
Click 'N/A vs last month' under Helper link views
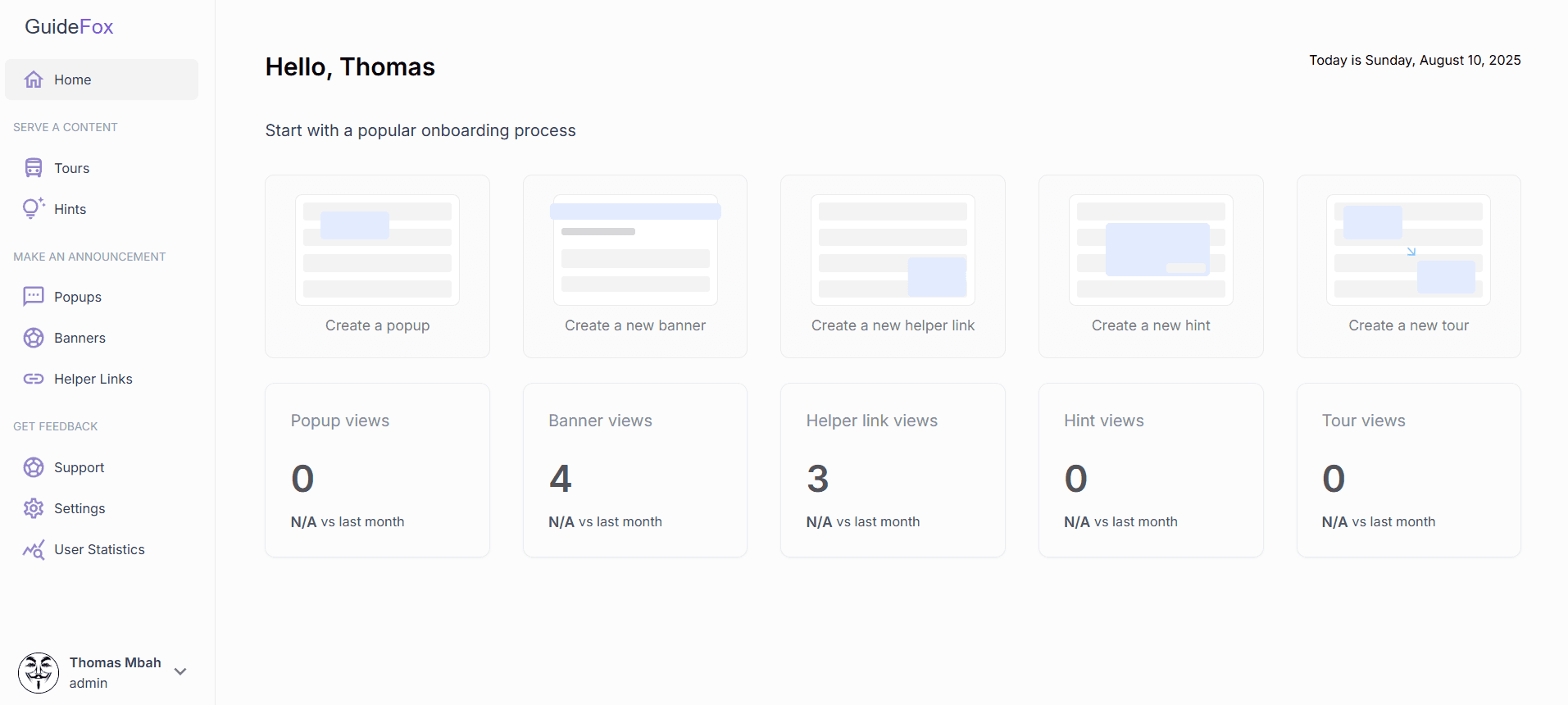(x=863, y=521)
